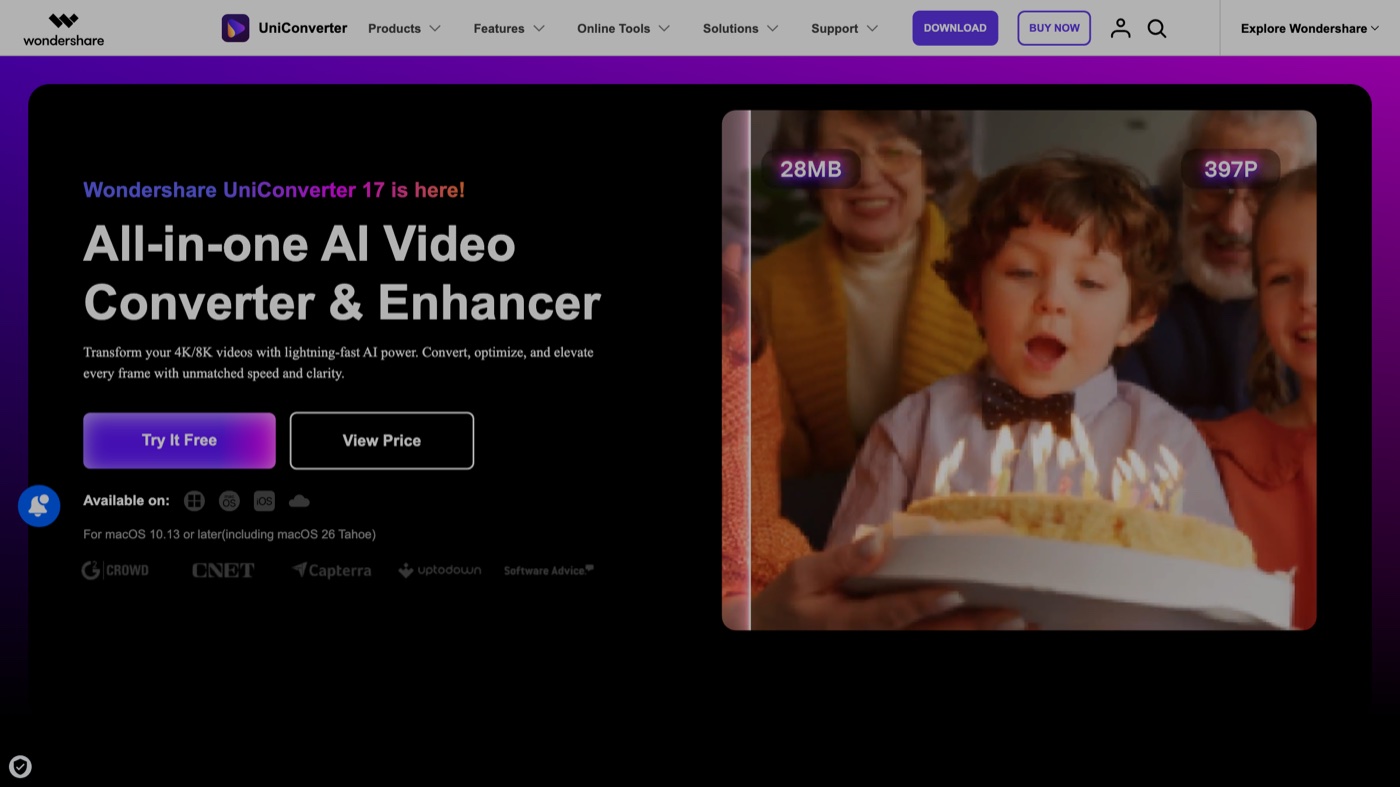The image size is (1400, 787).
Task: Expand the Online Tools menu chevron
Action: [x=664, y=28]
